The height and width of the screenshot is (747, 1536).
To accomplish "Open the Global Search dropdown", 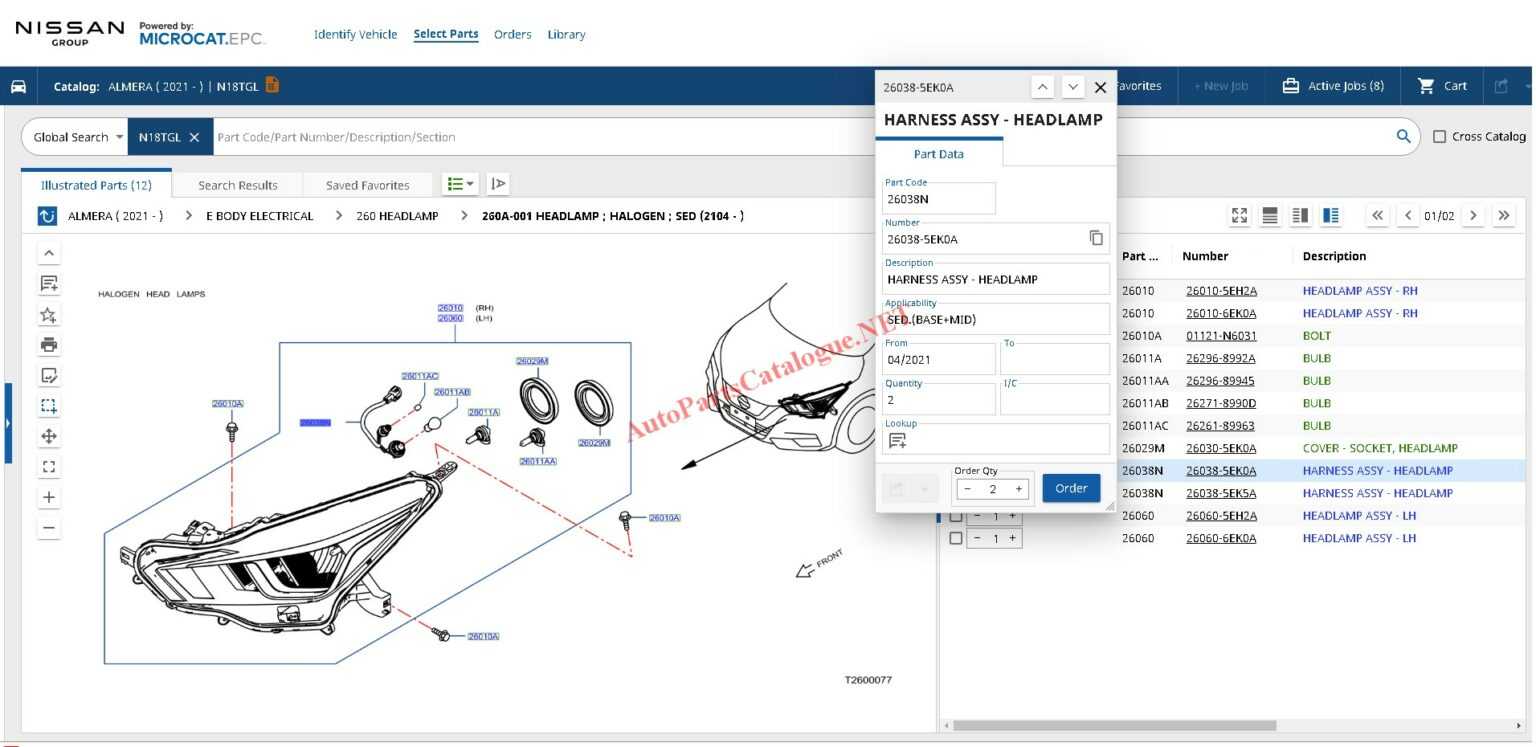I will [x=77, y=137].
